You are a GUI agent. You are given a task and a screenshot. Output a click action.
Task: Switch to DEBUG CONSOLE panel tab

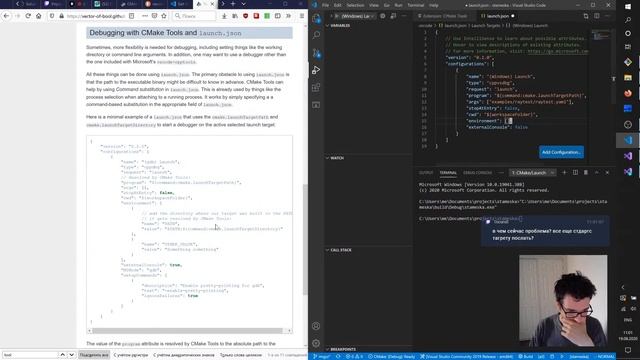(477, 173)
